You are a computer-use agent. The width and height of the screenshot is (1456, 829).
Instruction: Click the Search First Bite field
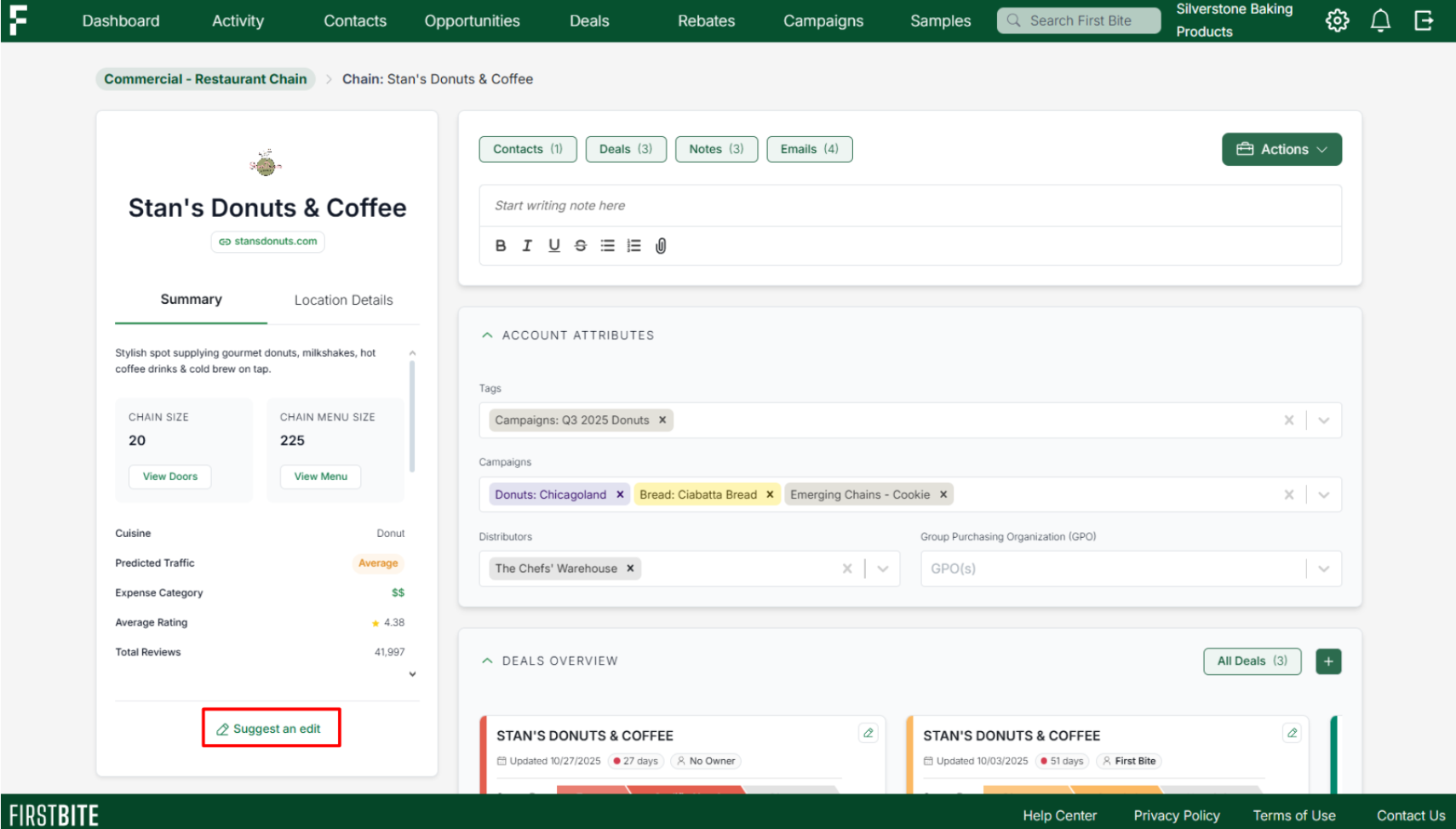[1079, 20]
